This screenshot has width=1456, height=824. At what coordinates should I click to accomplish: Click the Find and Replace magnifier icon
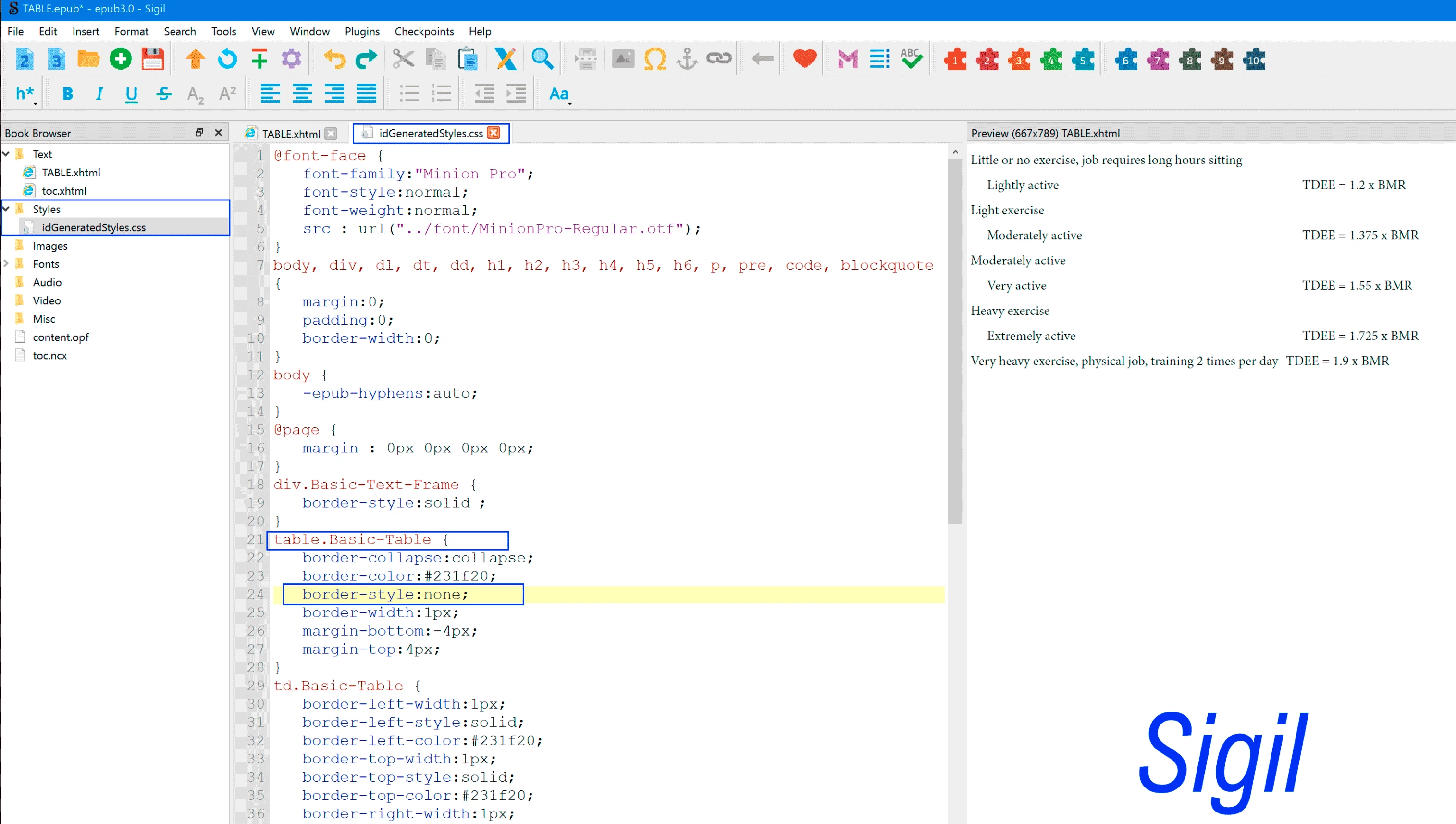542,59
